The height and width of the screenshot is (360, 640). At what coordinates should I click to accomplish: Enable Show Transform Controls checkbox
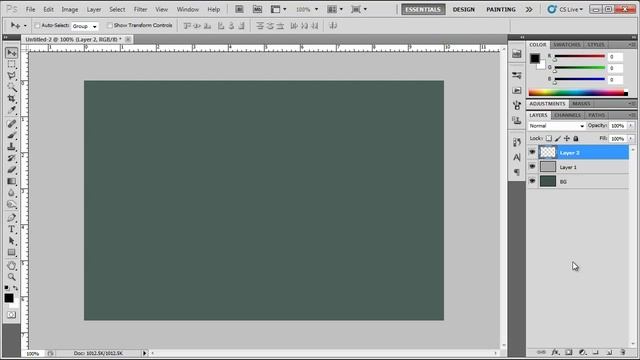[x=109, y=25]
